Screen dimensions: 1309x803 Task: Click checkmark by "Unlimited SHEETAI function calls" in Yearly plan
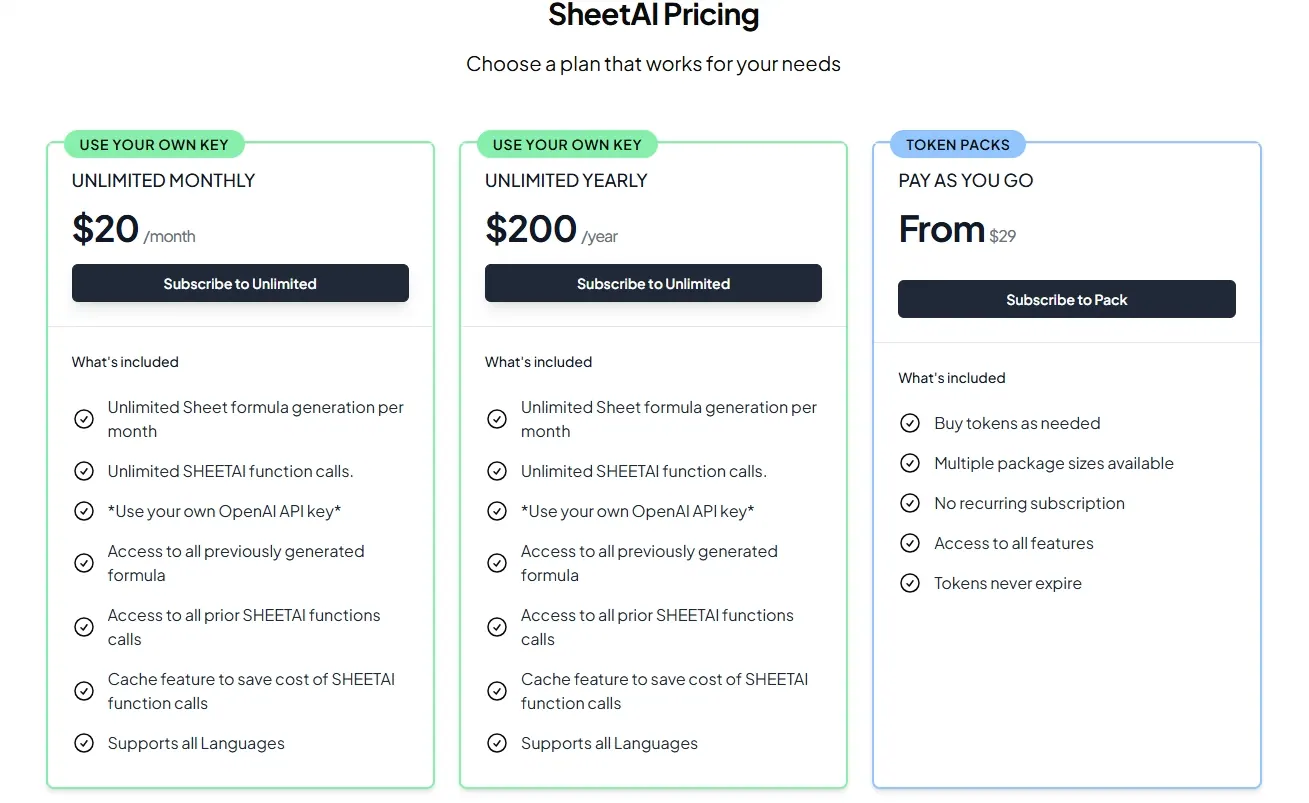coord(497,471)
